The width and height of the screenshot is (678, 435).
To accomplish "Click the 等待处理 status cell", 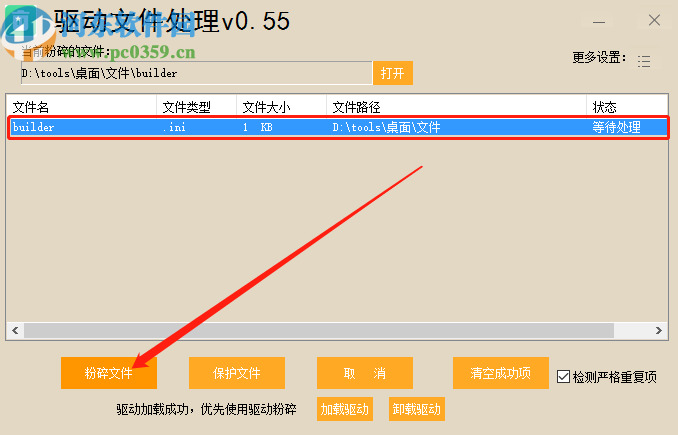I will click(616, 127).
